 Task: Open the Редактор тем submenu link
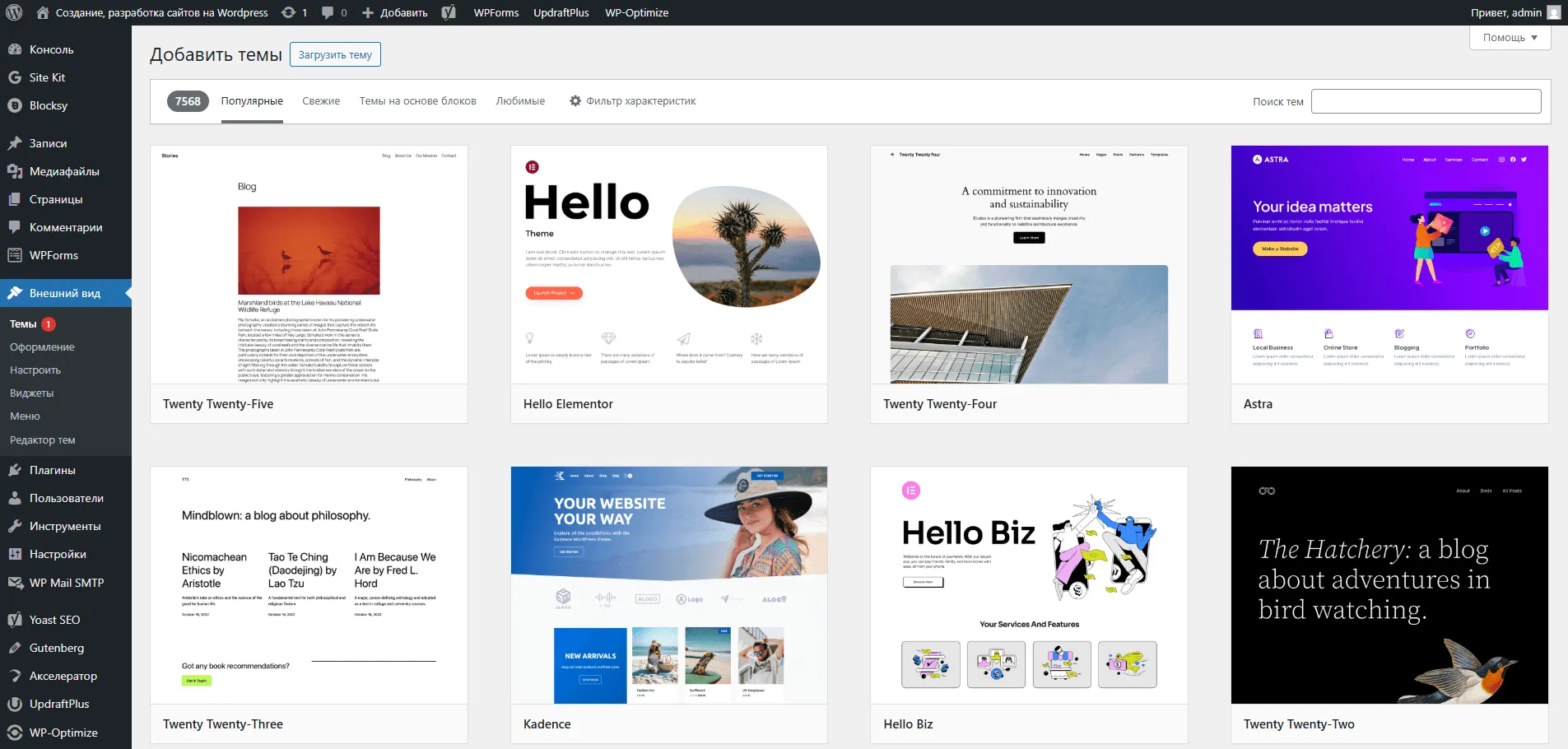[x=43, y=440]
